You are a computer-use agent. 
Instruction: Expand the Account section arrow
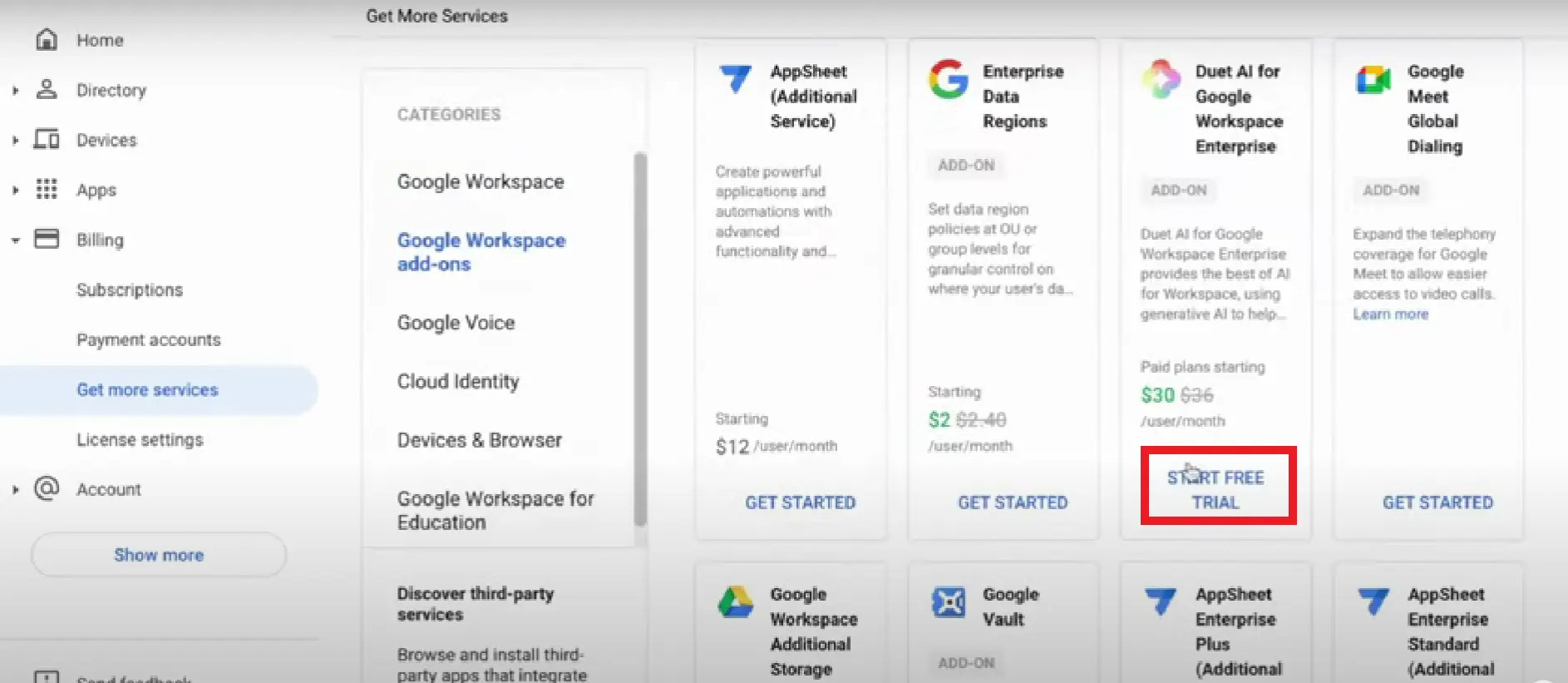[15, 489]
